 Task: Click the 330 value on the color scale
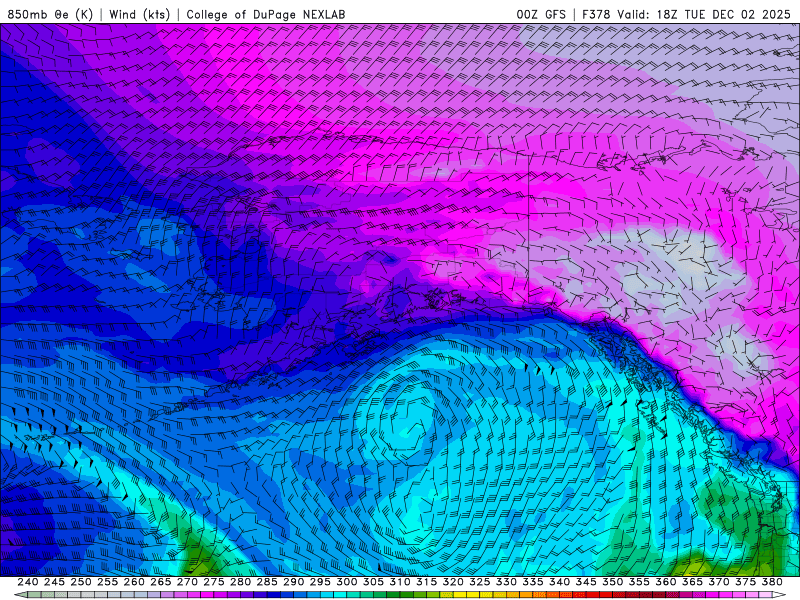(506, 582)
